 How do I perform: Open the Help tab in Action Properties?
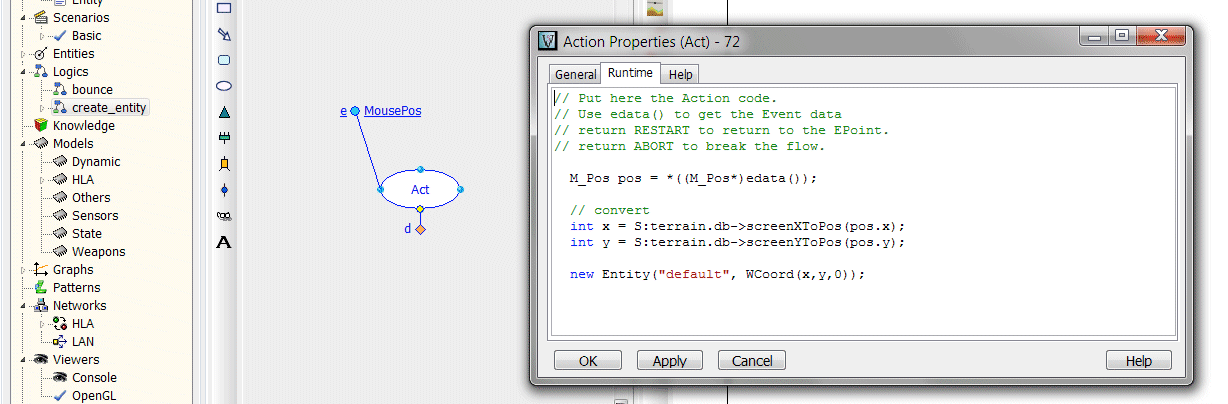680,74
